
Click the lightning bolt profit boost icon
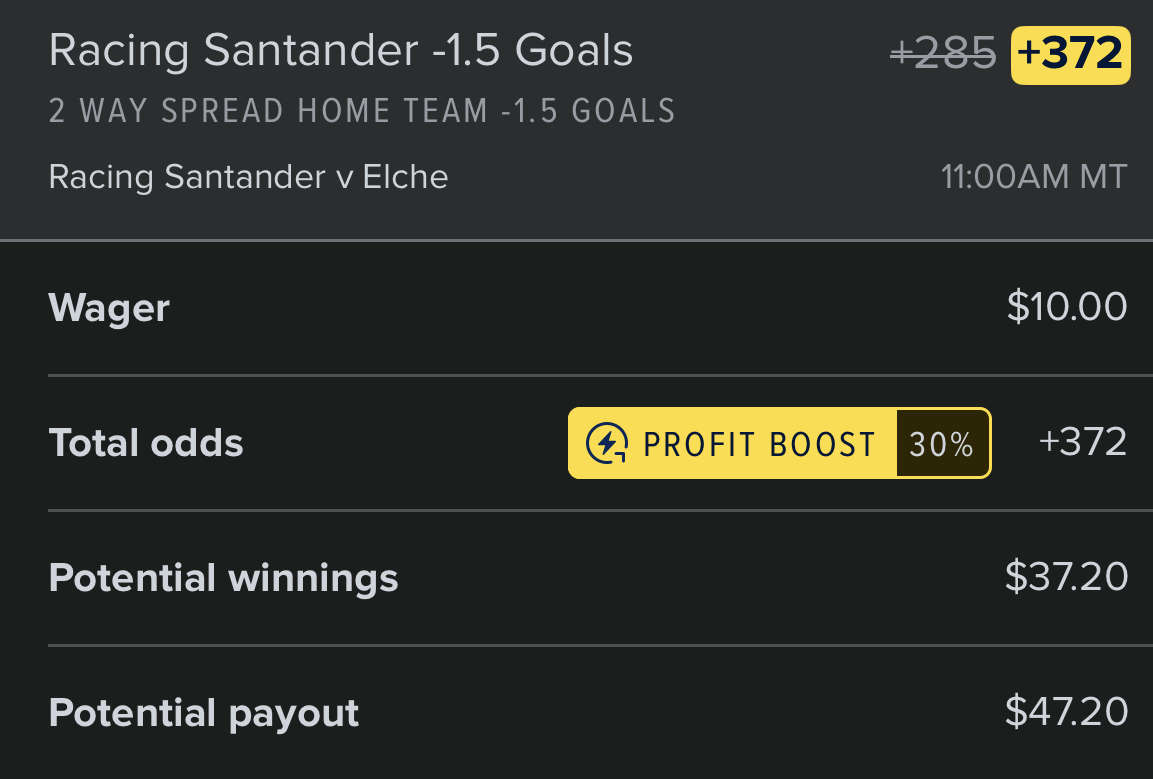coord(607,444)
